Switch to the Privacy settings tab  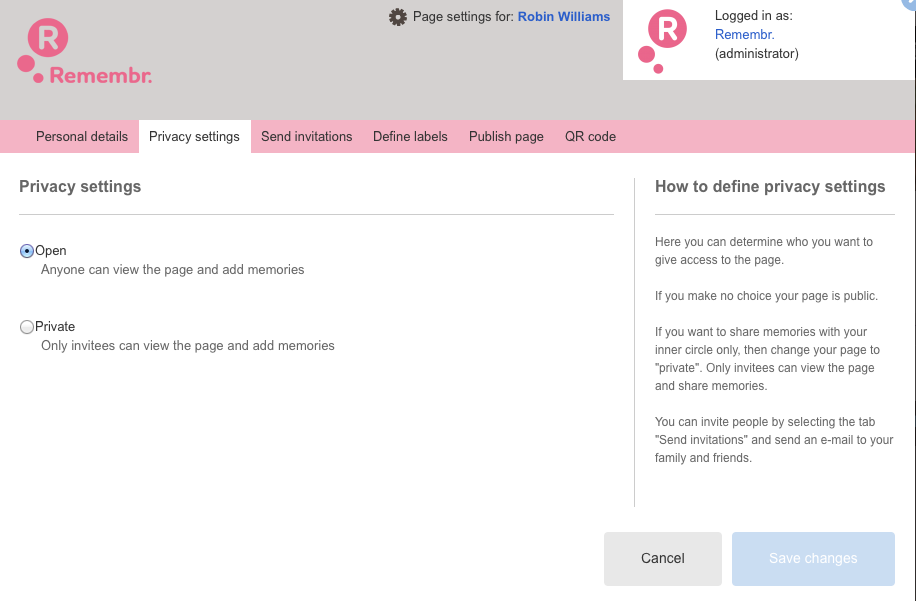[x=194, y=136]
